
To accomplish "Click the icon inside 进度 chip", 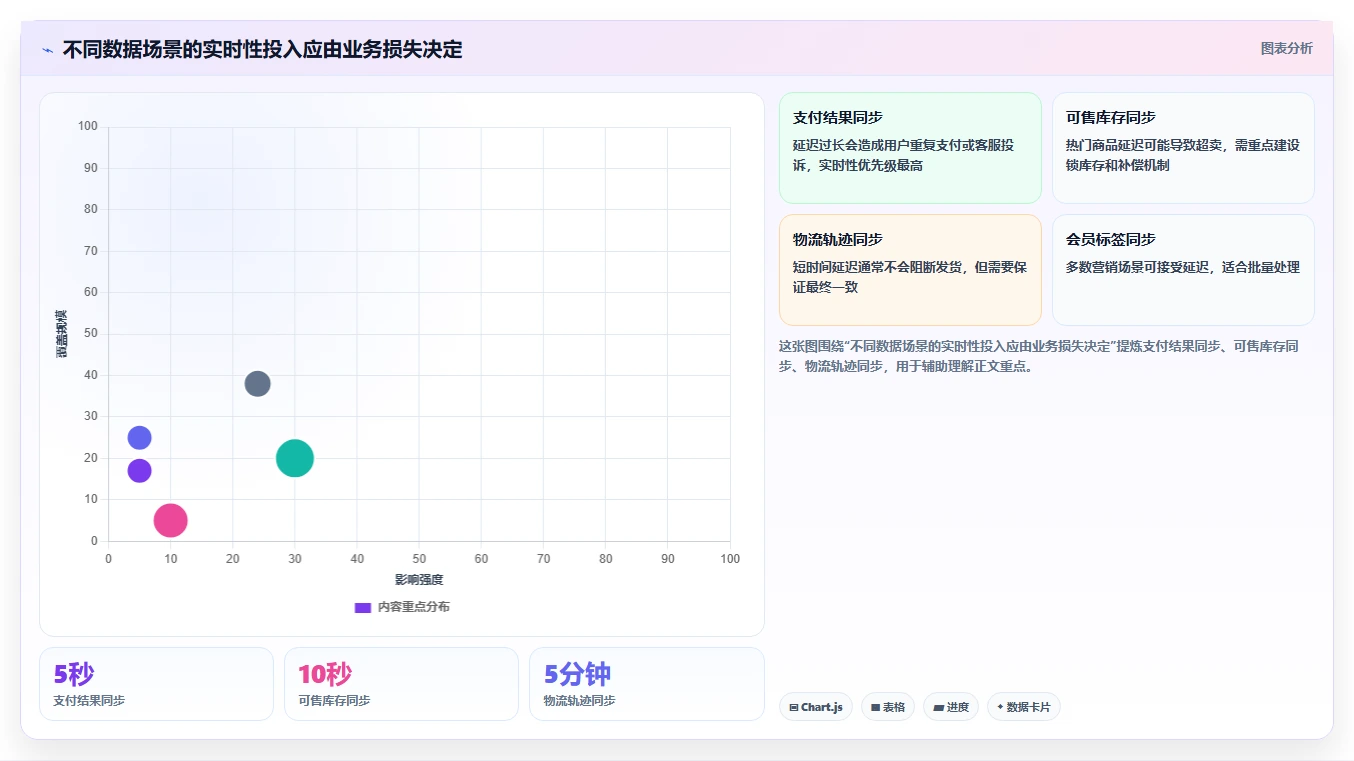I will coord(938,707).
